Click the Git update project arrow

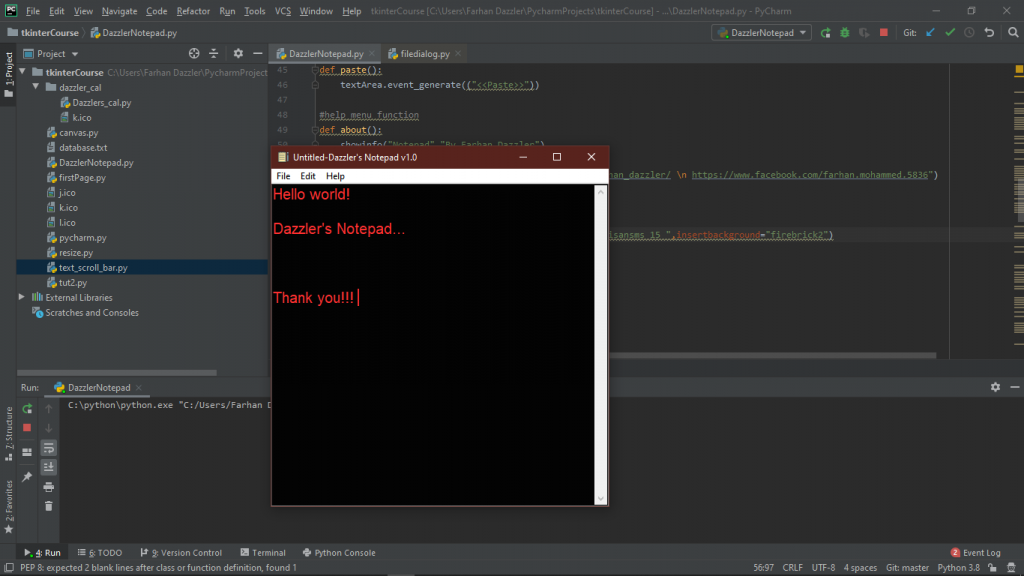click(931, 33)
